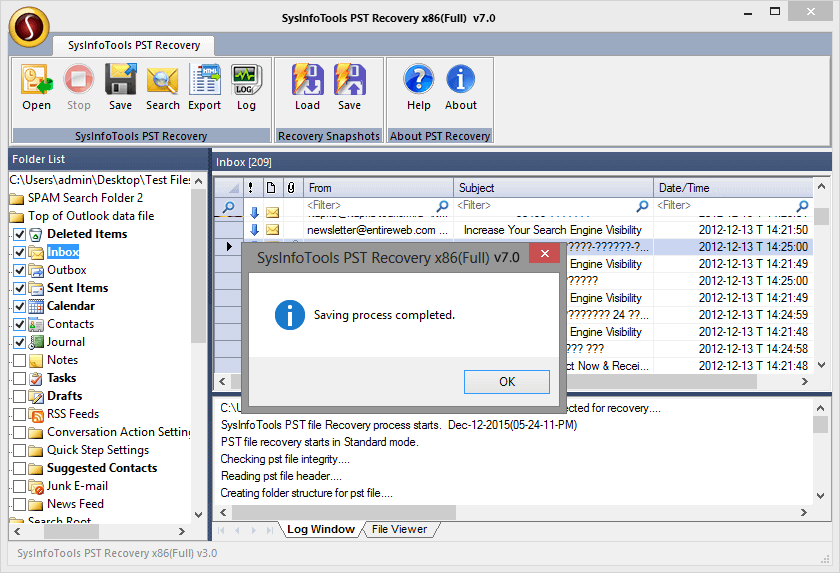Viewport: 840px width, 573px height.
Task: Click the SysInfoTools PST Recovery ribbon tab
Action: [134, 46]
